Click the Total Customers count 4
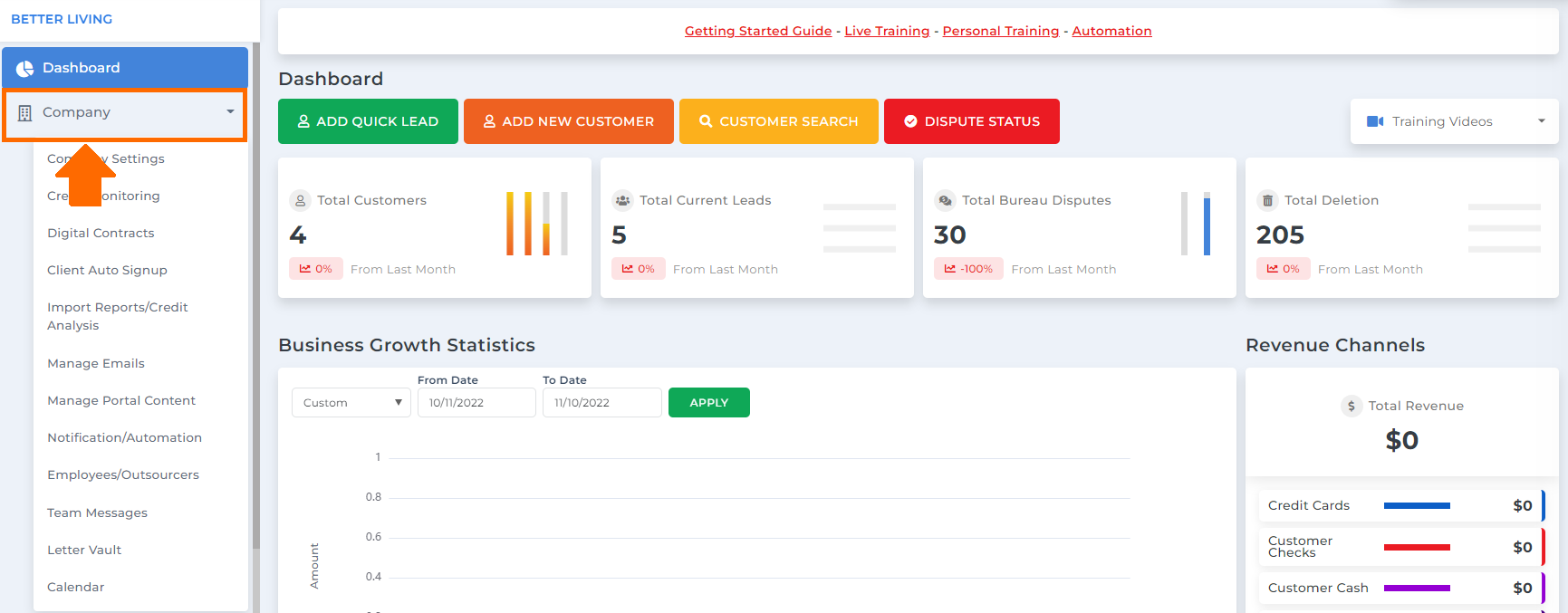 [298, 235]
